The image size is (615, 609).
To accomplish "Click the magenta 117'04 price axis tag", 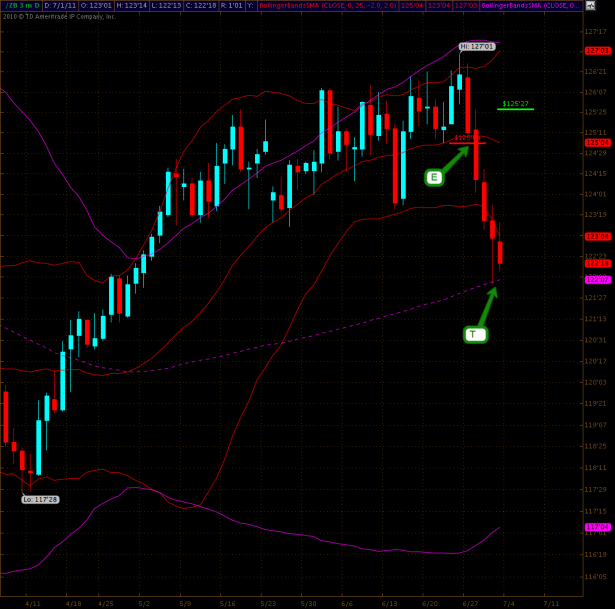I will tap(597, 526).
